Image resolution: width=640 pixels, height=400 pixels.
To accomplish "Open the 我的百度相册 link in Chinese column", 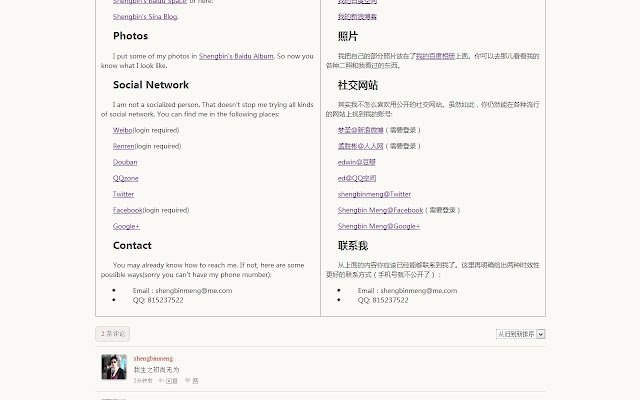I will [435, 56].
